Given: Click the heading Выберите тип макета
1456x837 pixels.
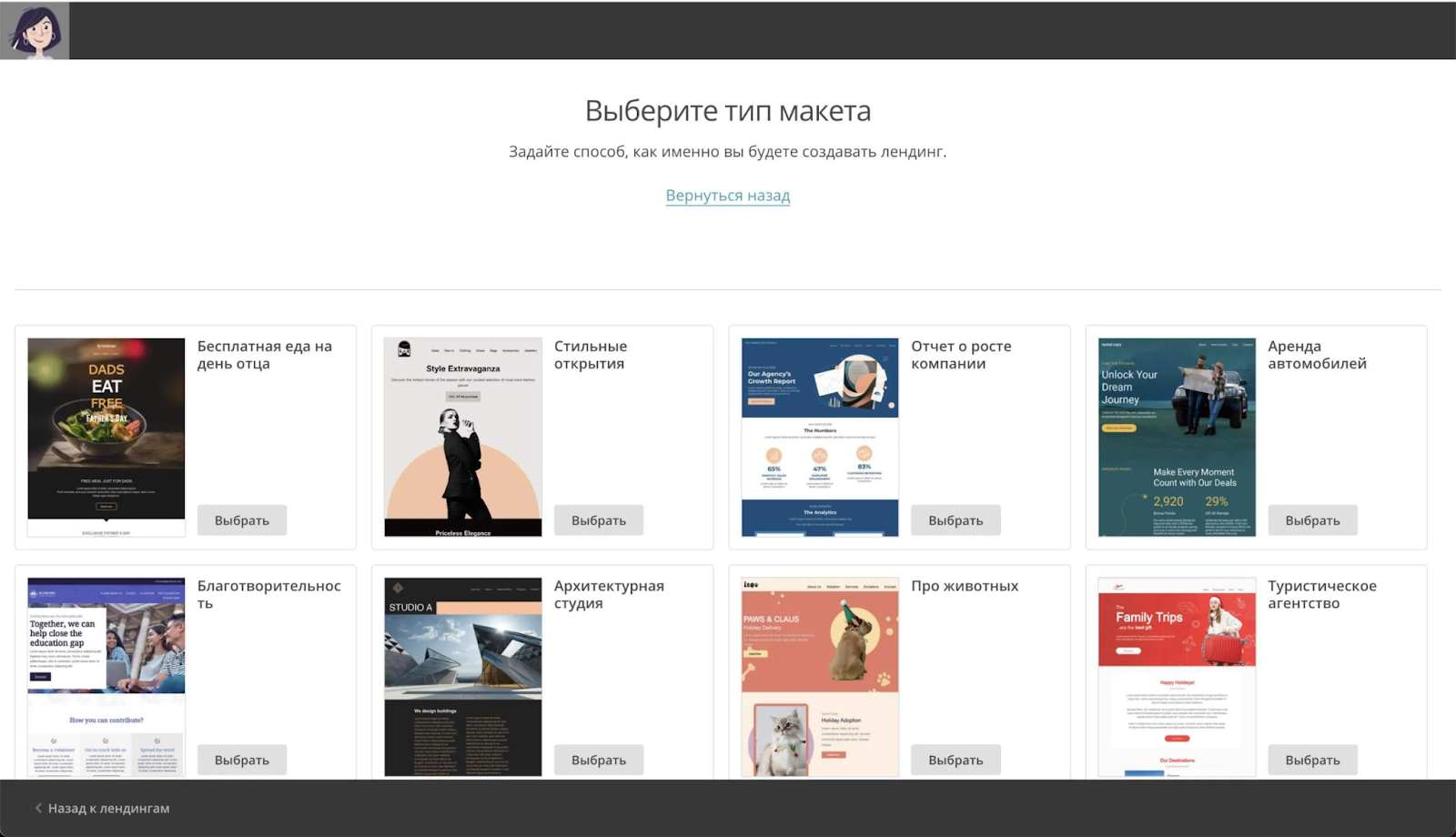Looking at the screenshot, I should click(x=728, y=111).
